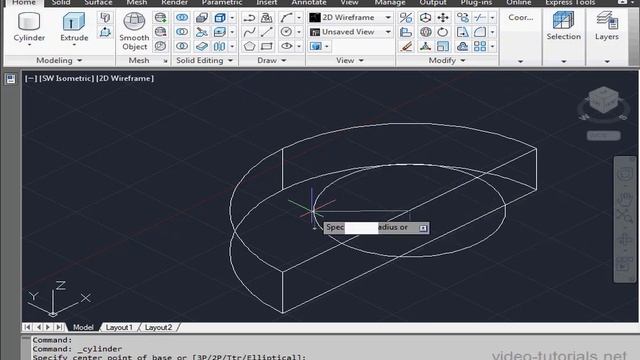The width and height of the screenshot is (640, 360).
Task: Click the Smooth More mesh icon
Action: (x=160, y=18)
